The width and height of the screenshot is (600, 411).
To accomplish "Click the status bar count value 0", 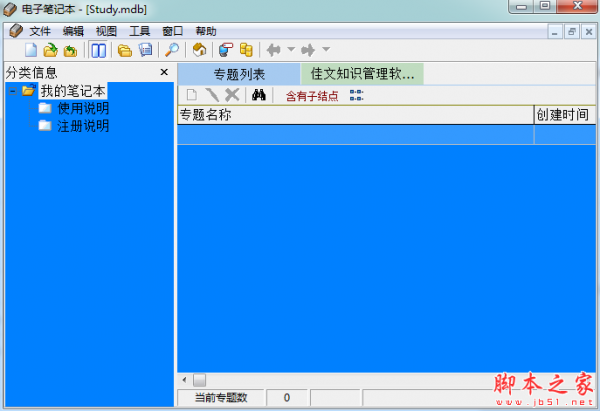I will tap(287, 398).
